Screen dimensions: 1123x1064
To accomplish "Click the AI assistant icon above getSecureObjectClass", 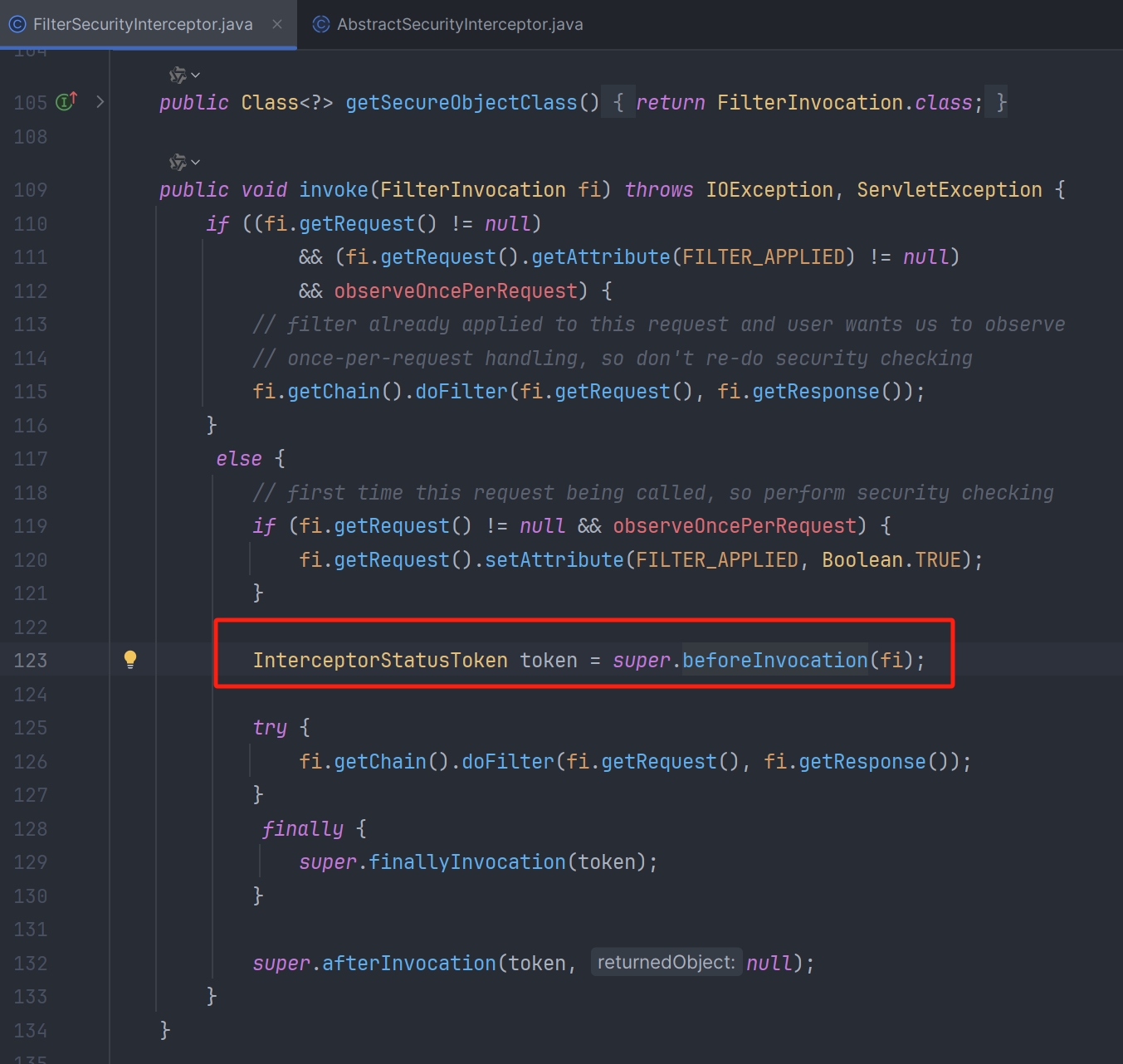I will point(178,76).
